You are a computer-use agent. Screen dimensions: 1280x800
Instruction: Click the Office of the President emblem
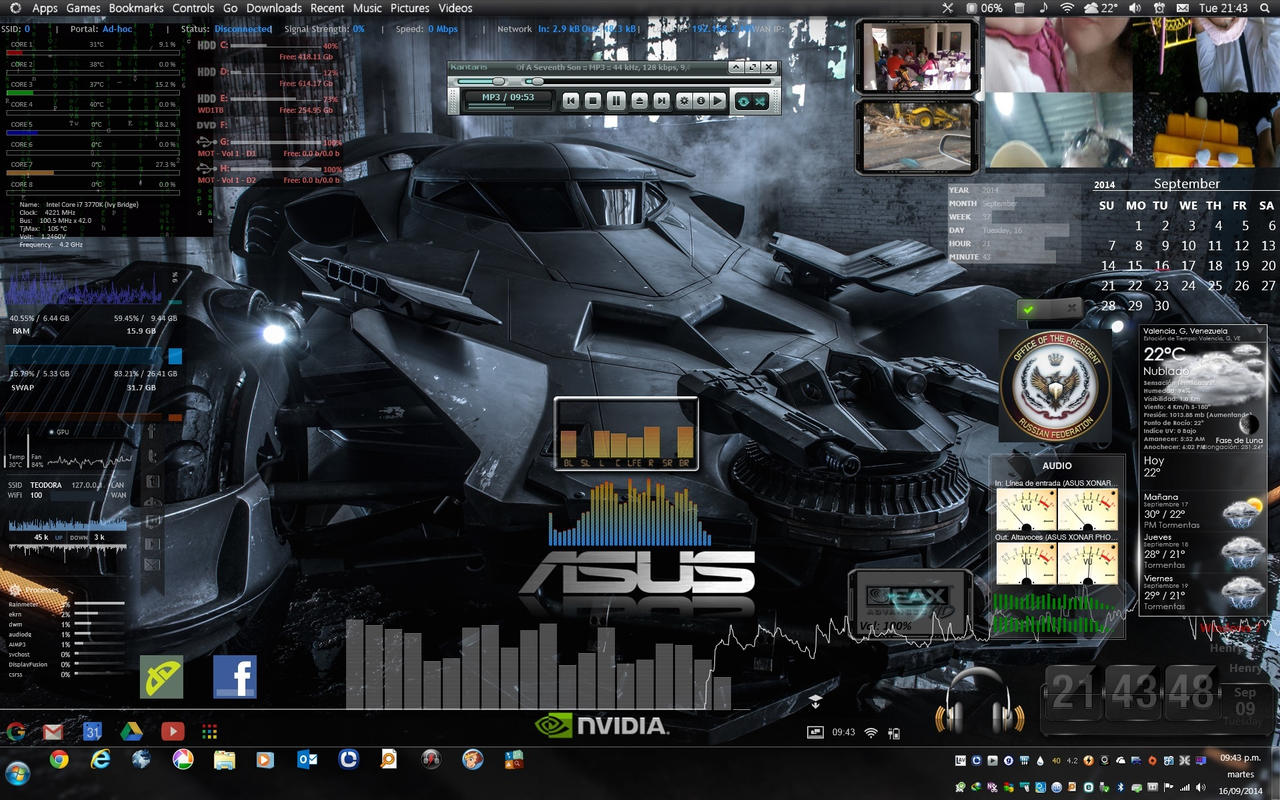point(1055,385)
